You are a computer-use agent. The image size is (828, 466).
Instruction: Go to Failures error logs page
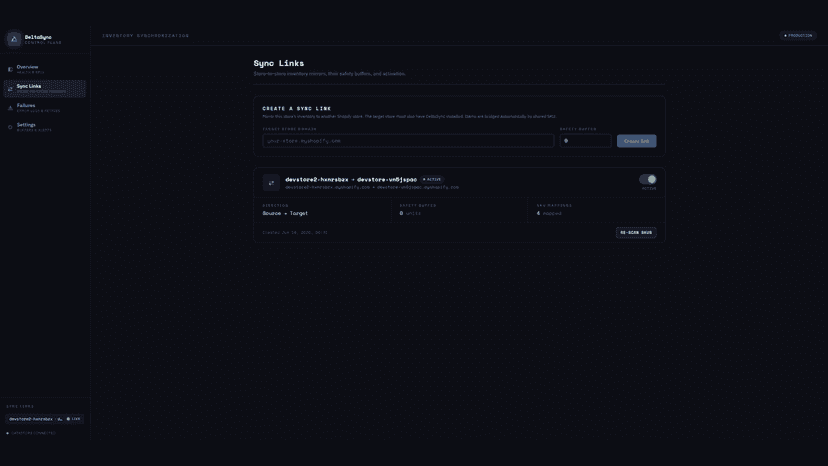tap(45, 108)
